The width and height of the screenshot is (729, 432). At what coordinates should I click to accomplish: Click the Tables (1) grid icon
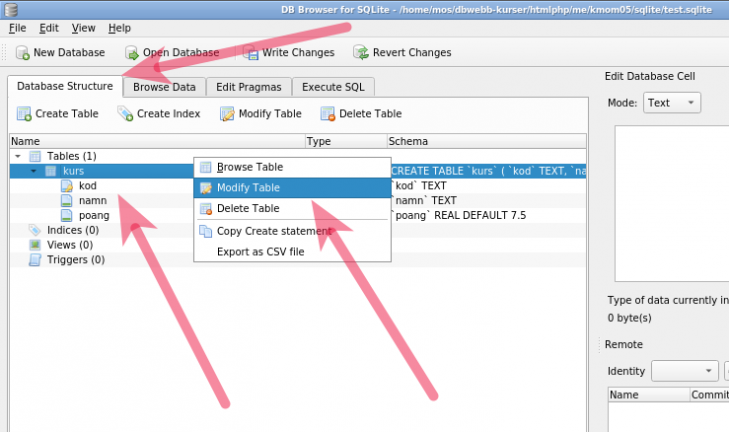(x=35, y=156)
